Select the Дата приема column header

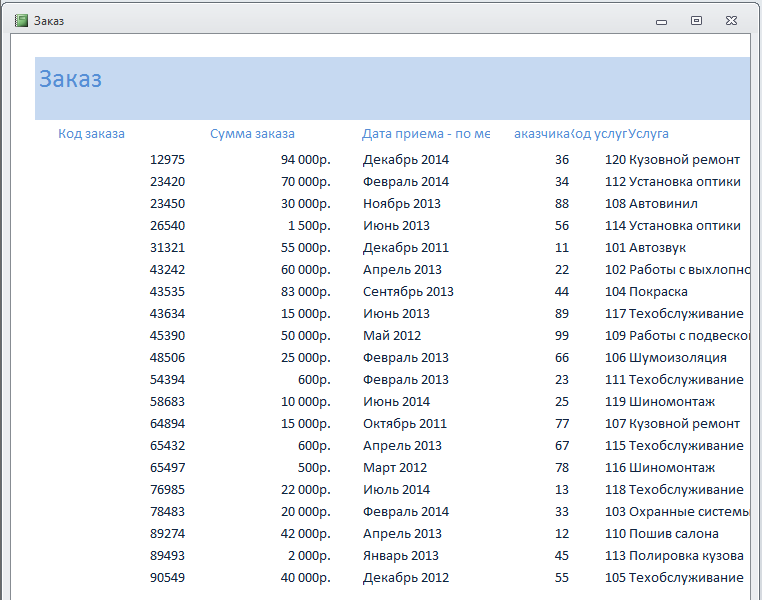pos(426,134)
